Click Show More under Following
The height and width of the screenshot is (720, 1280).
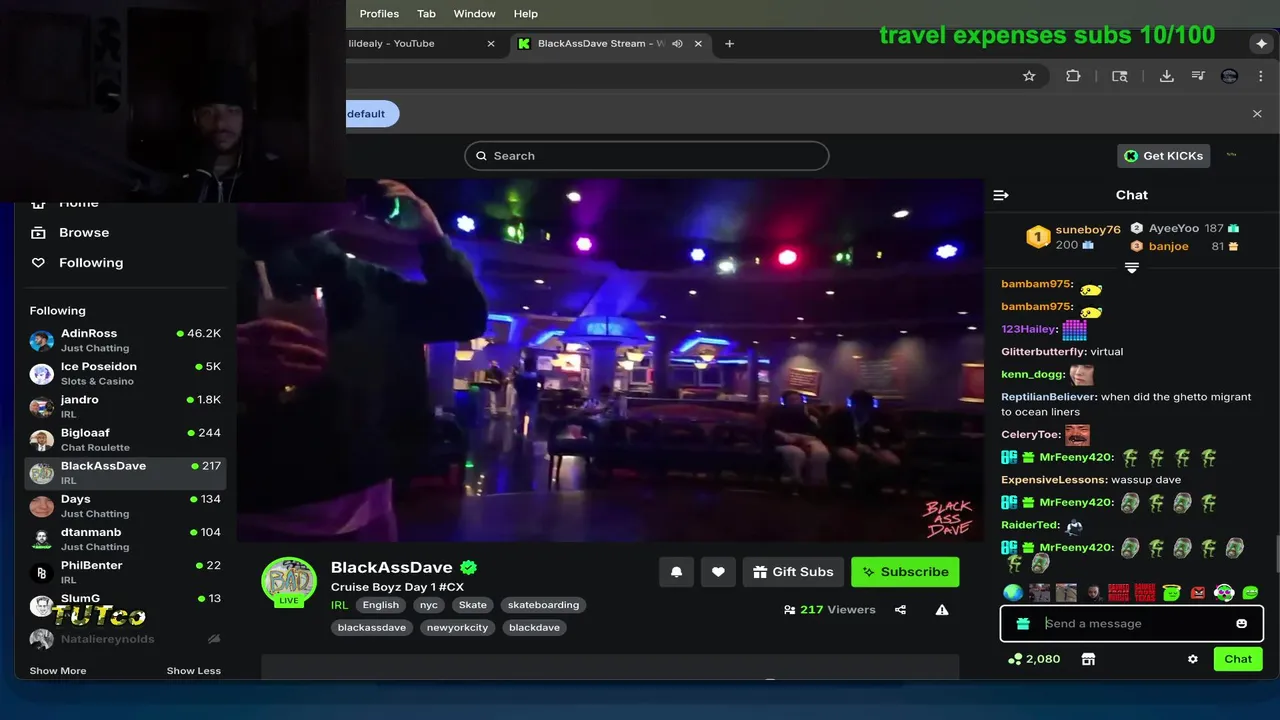coord(58,671)
